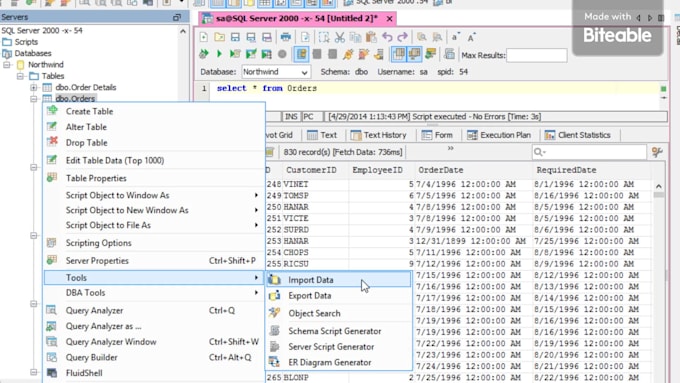The width and height of the screenshot is (680, 383).
Task: Show more result tabs with the chevron
Action: pyautogui.click(x=451, y=148)
